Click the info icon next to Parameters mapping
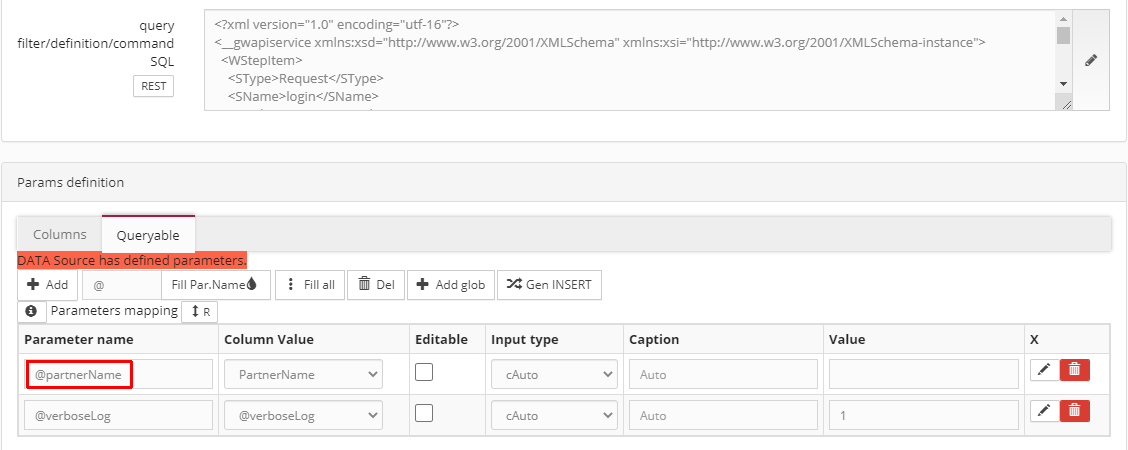 31,311
